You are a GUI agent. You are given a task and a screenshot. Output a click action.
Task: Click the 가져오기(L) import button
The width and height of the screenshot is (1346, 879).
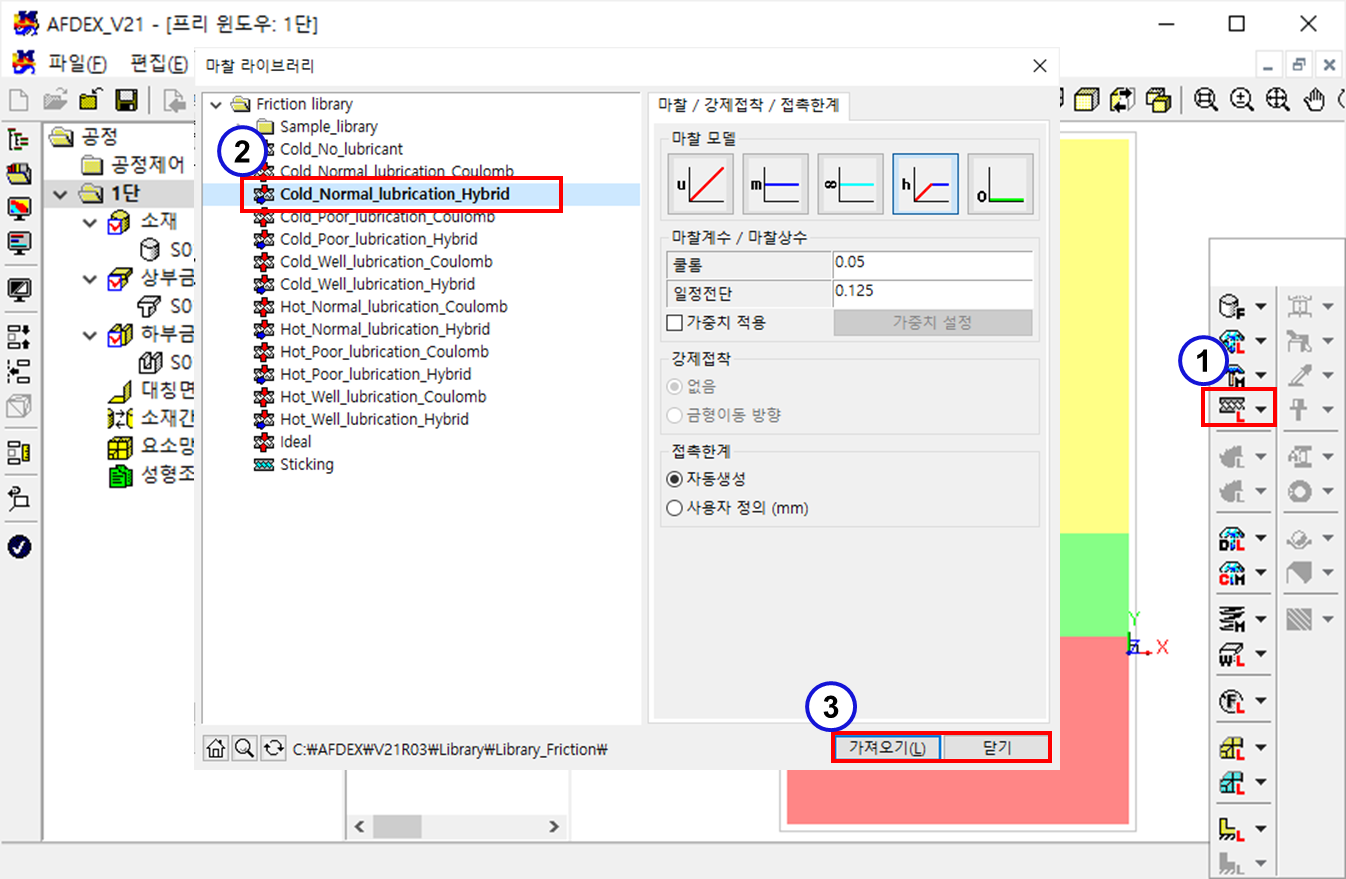click(x=886, y=748)
